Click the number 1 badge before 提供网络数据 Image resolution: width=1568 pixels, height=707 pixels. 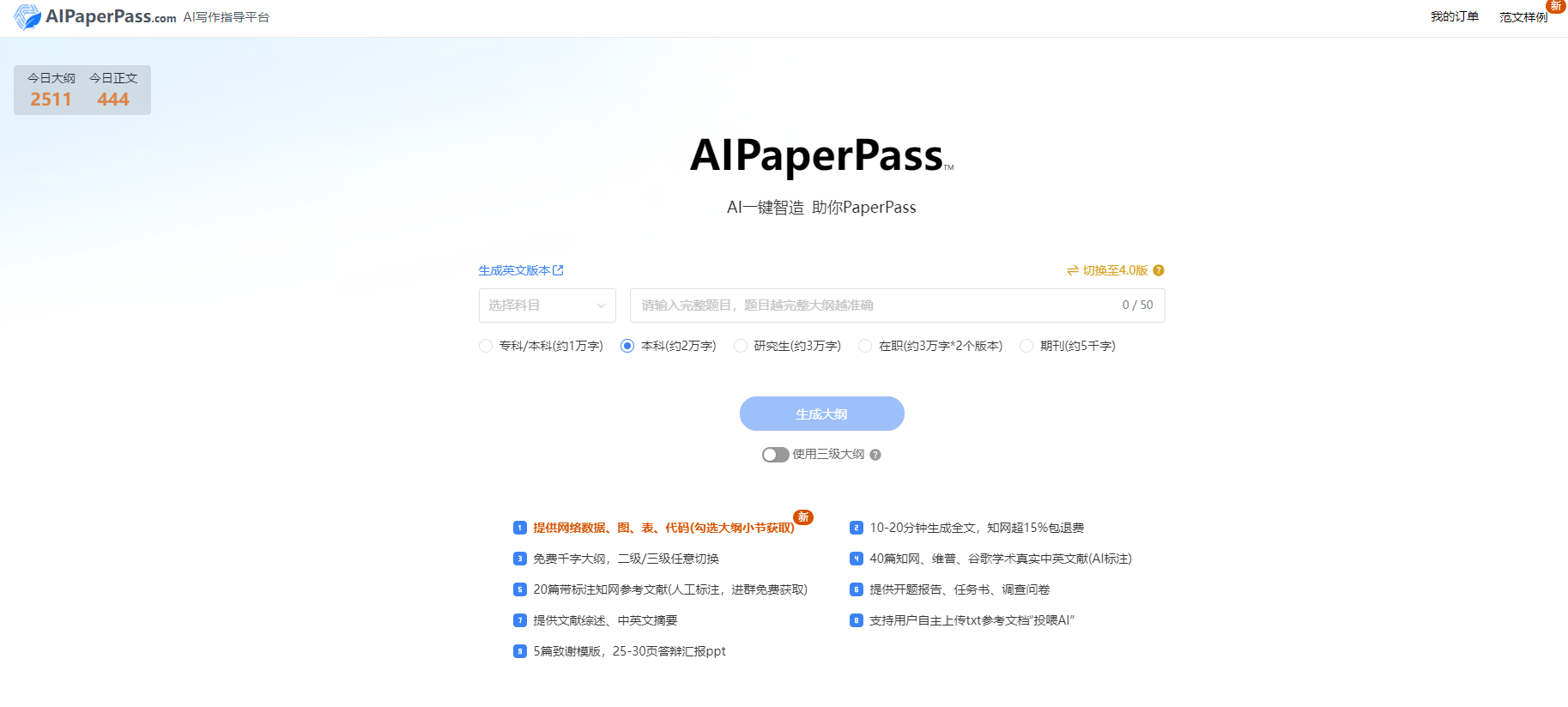tap(520, 528)
